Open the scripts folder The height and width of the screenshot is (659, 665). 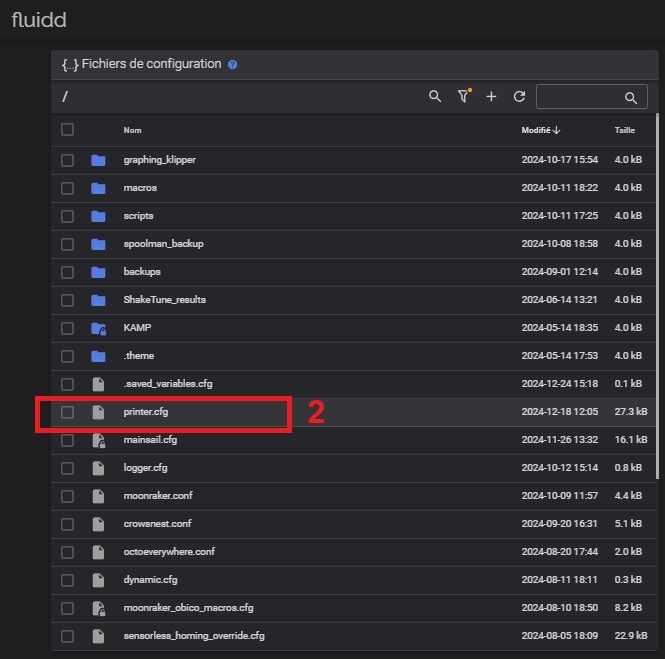tap(138, 216)
